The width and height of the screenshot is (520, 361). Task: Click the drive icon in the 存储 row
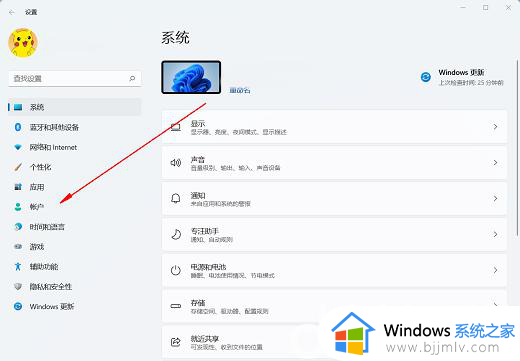[x=176, y=306]
